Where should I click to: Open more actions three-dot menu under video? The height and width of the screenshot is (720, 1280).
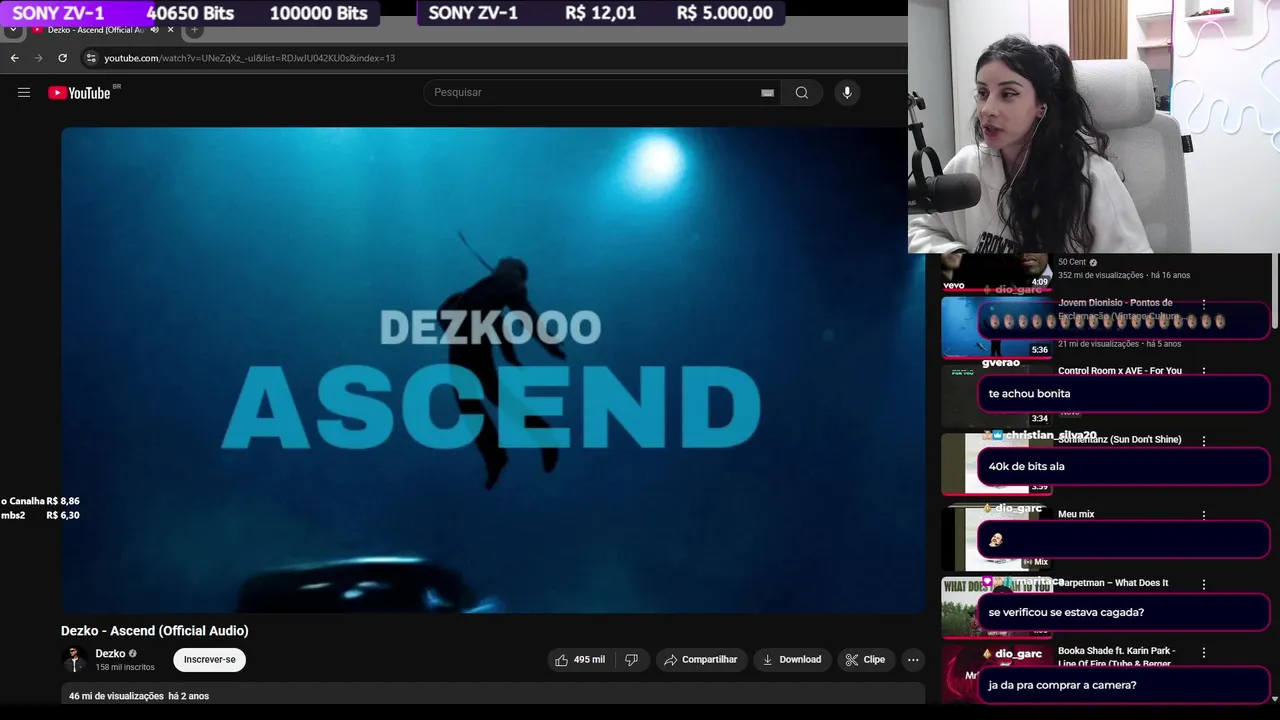coord(912,660)
